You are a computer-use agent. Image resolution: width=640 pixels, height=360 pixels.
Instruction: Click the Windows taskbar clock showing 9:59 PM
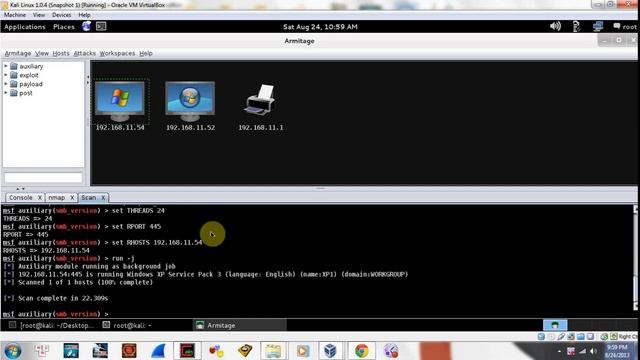tap(617, 351)
